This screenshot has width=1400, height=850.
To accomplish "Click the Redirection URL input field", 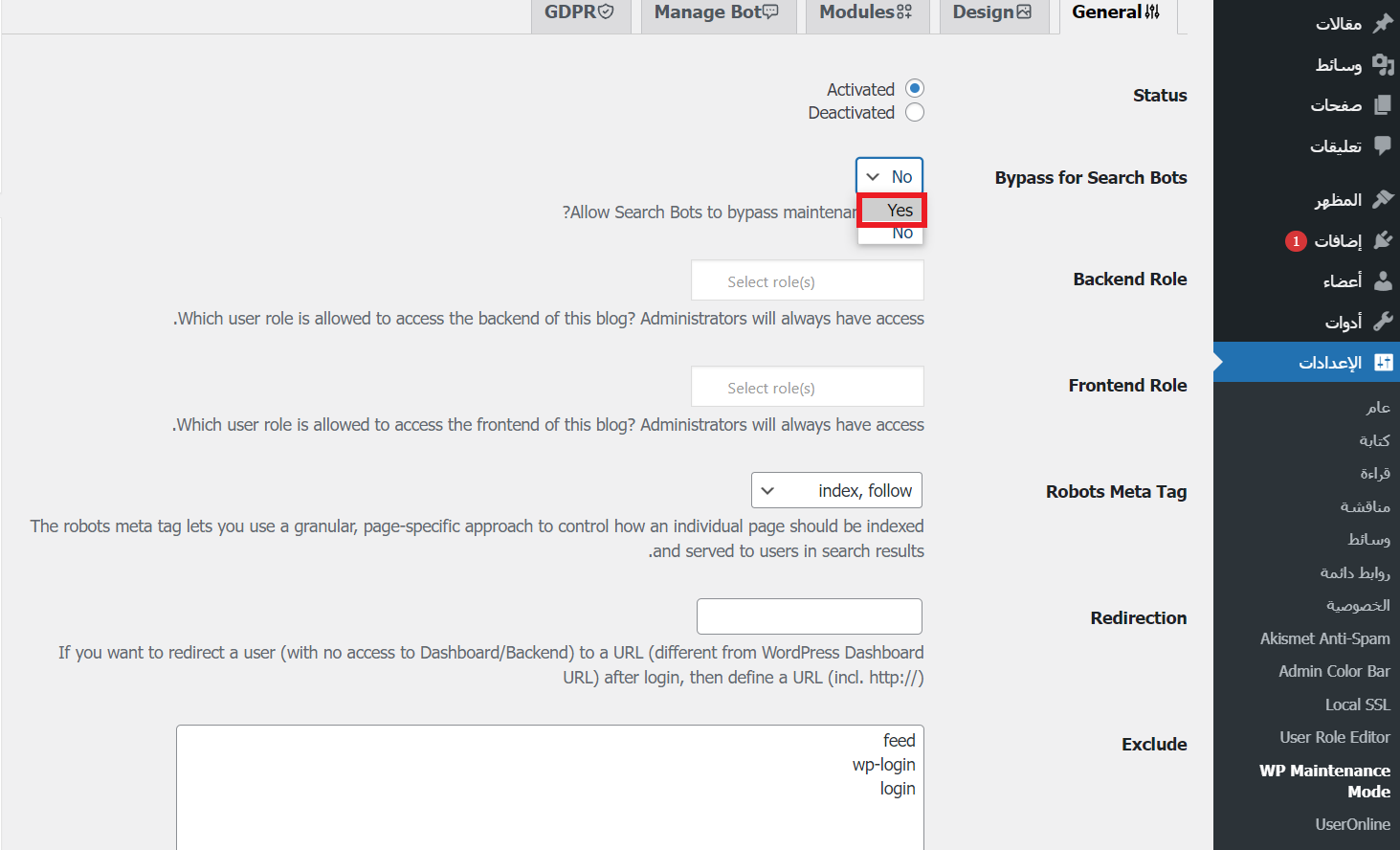I will [810, 616].
